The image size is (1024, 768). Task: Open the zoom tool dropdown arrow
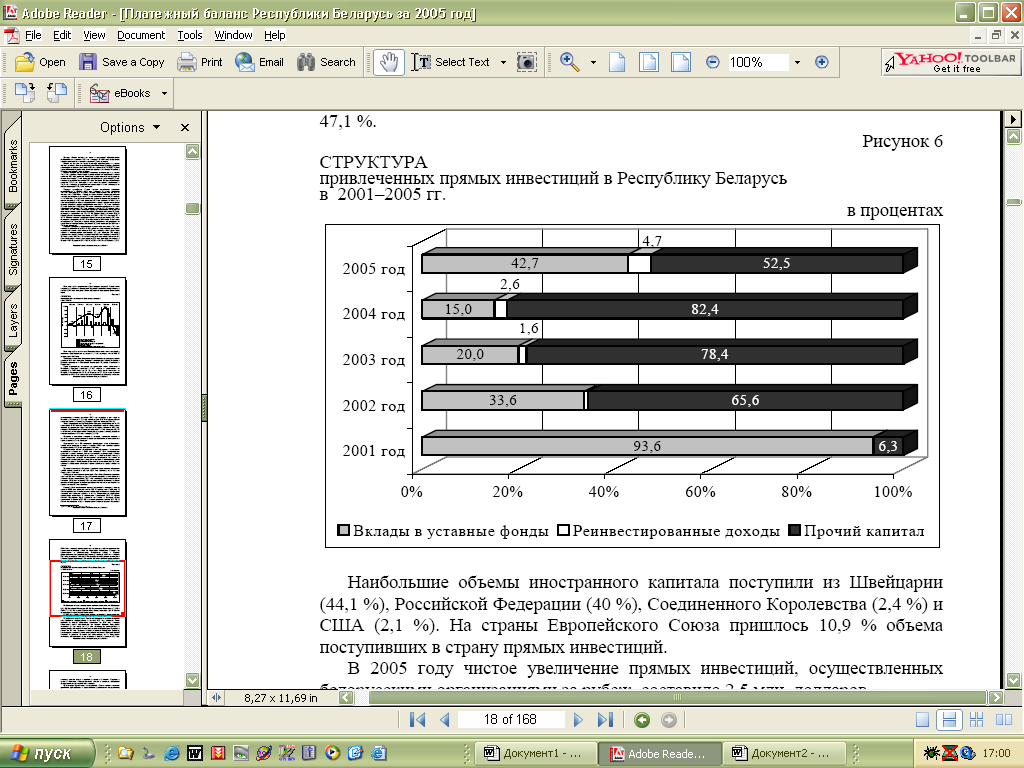click(x=593, y=63)
